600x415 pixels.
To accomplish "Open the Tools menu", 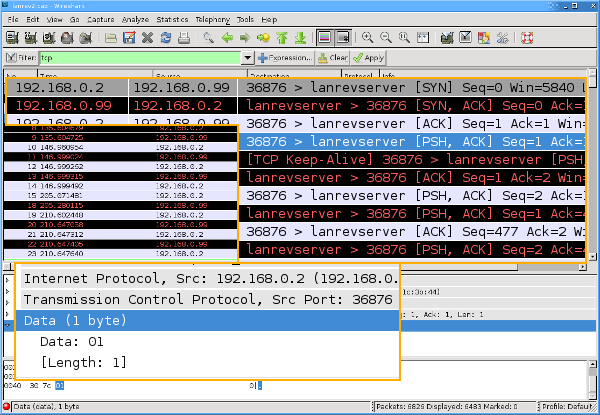I will click(x=245, y=20).
